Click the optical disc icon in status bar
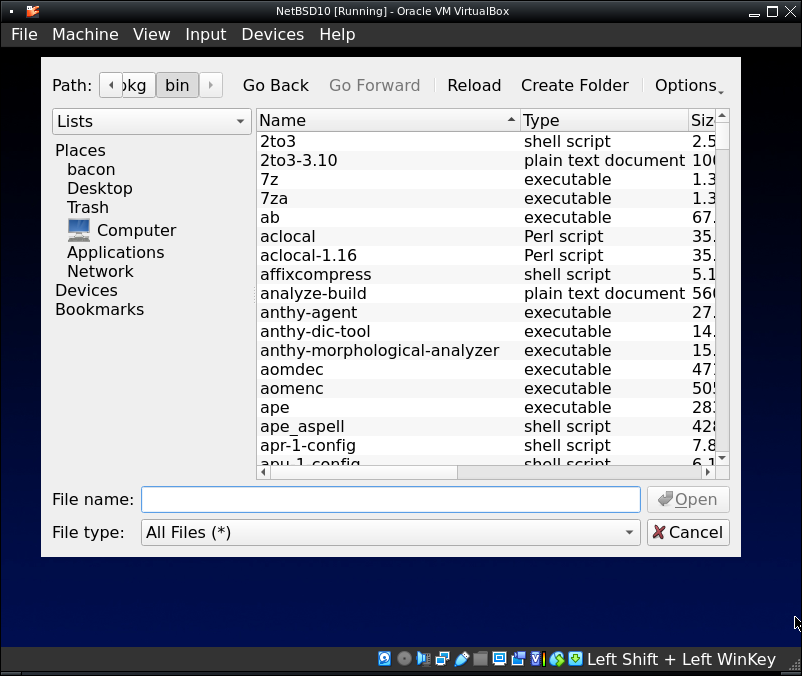 [x=404, y=659]
